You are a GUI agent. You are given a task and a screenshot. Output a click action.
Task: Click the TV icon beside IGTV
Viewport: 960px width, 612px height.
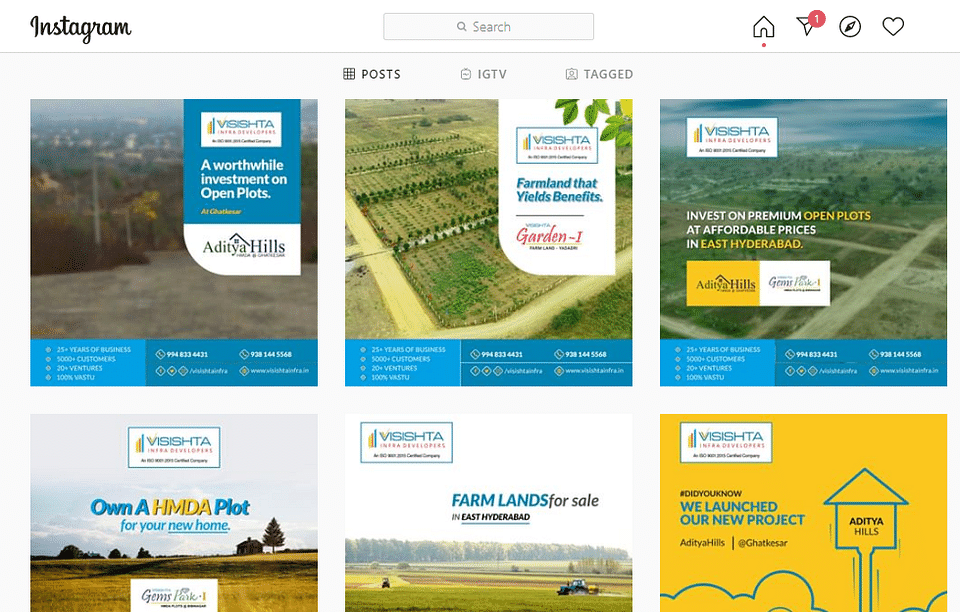(466, 74)
